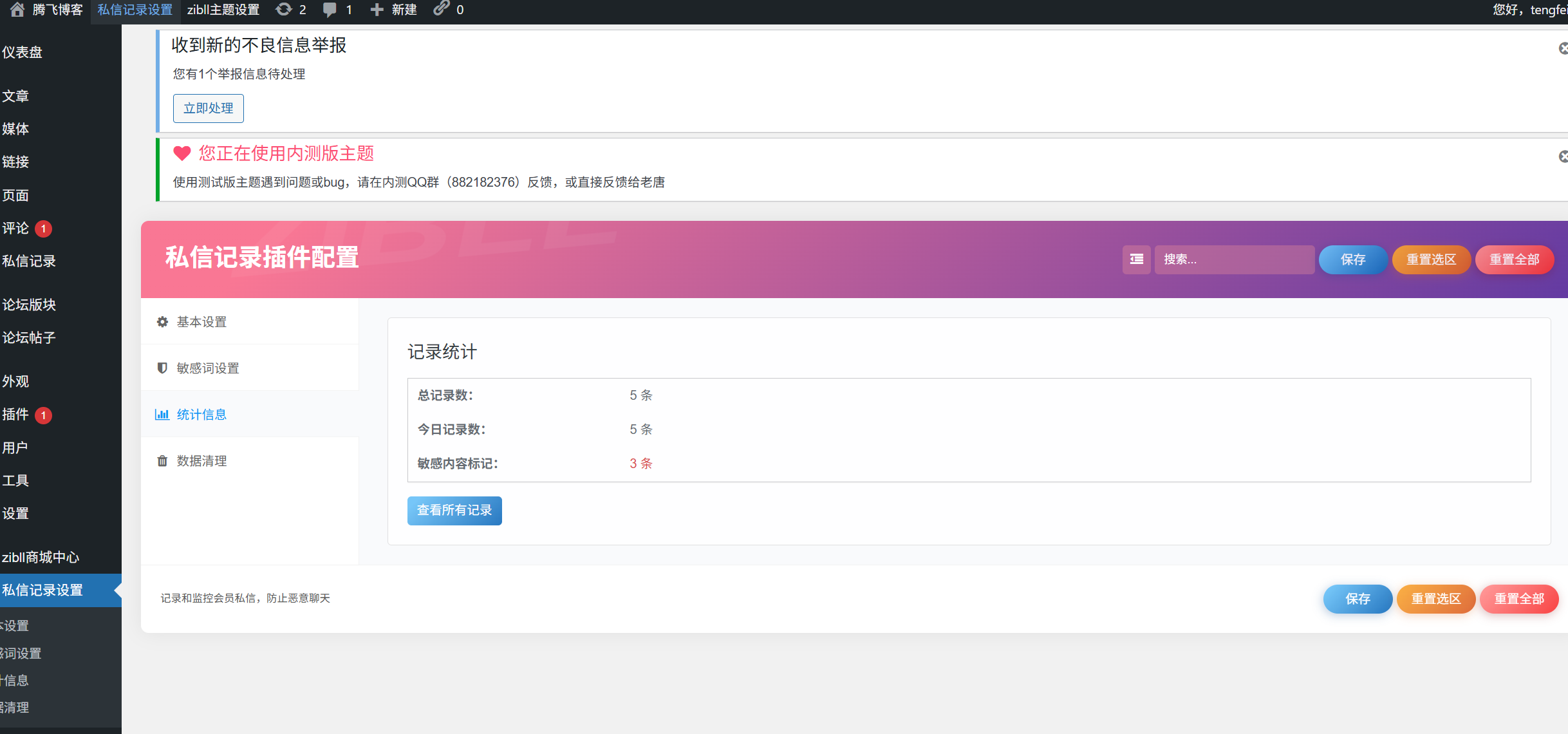This screenshot has width=1568, height=734.
Task: Click the plus icon for 新建
Action: coord(377,9)
